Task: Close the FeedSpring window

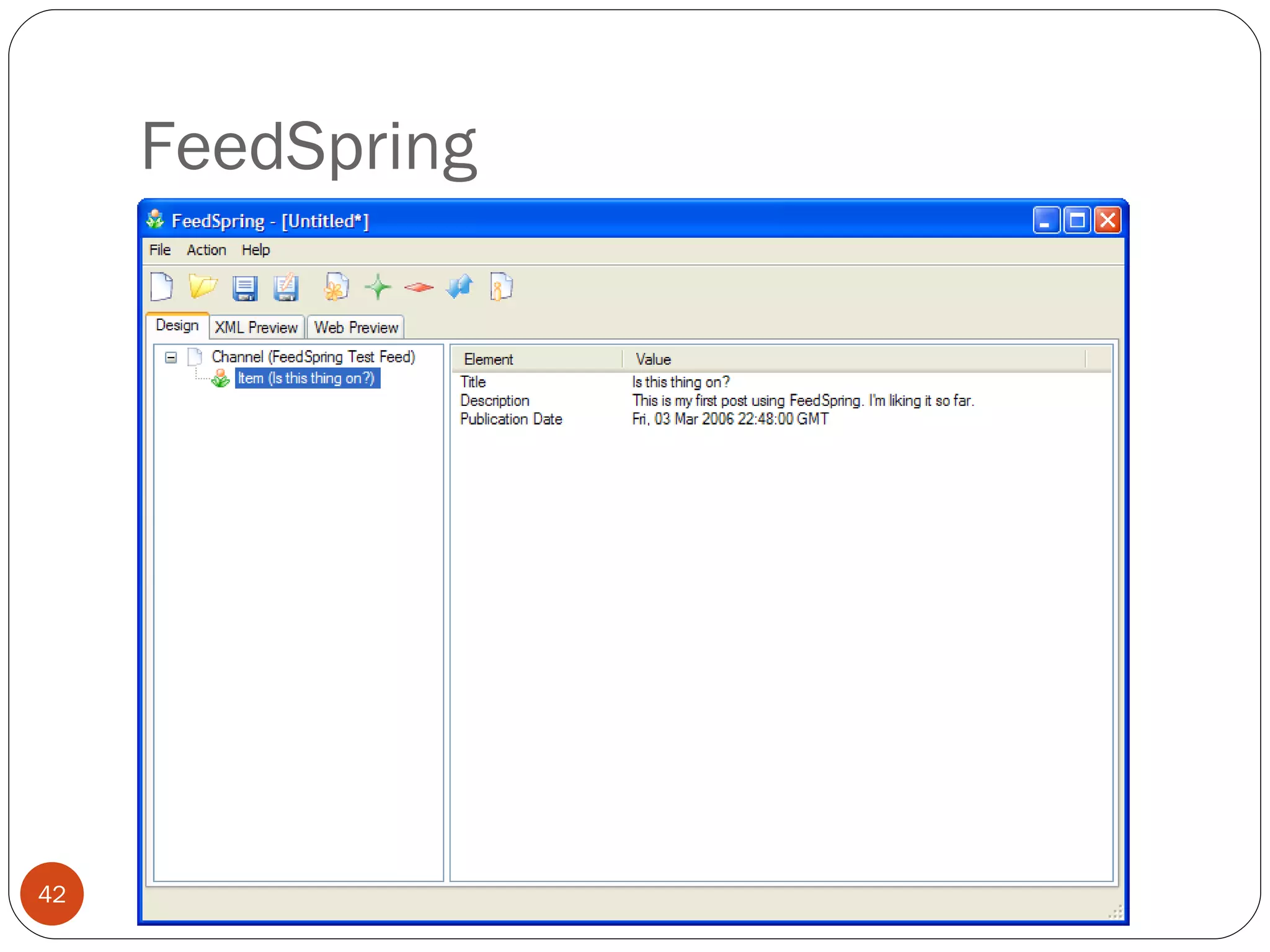Action: pos(1108,220)
